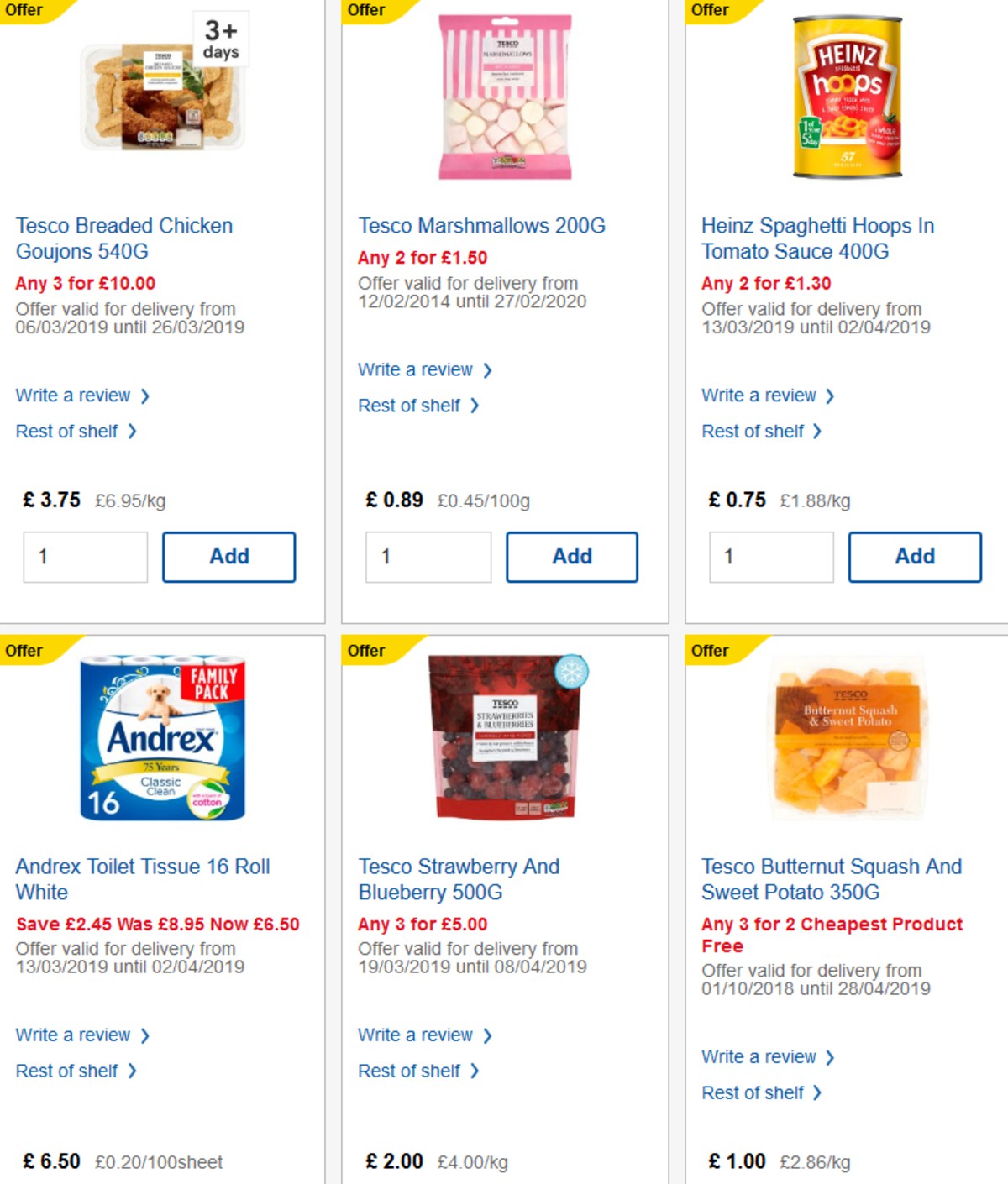Screen dimensions: 1008x1184
Task: Open Tesco Marshmallows 200G product page
Action: point(481,225)
